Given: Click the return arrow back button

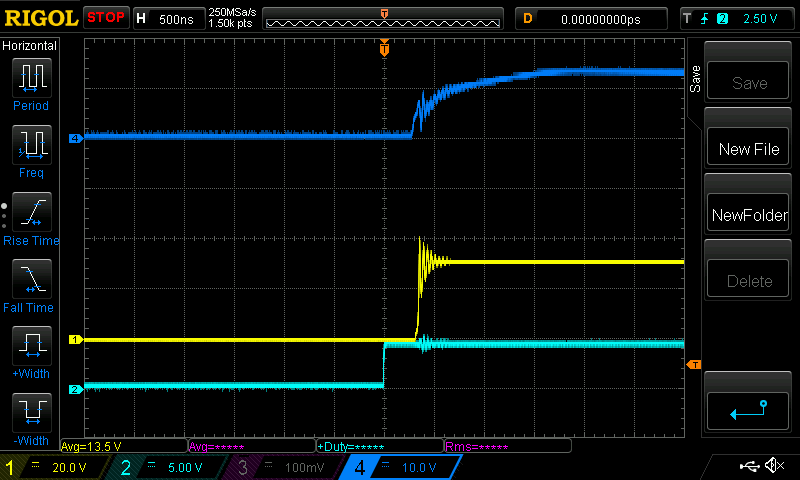Looking at the screenshot, I should point(749,409).
